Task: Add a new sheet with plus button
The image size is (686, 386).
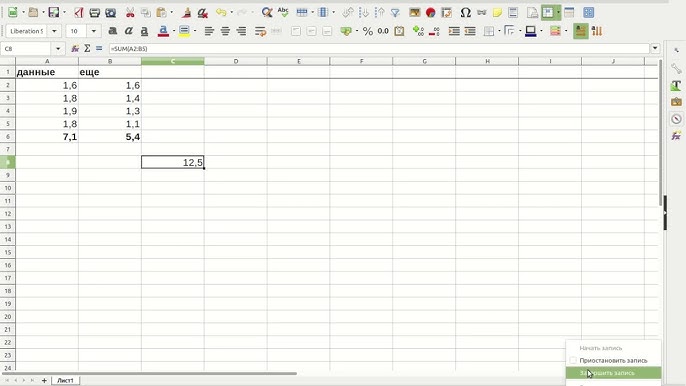Action: 44,380
